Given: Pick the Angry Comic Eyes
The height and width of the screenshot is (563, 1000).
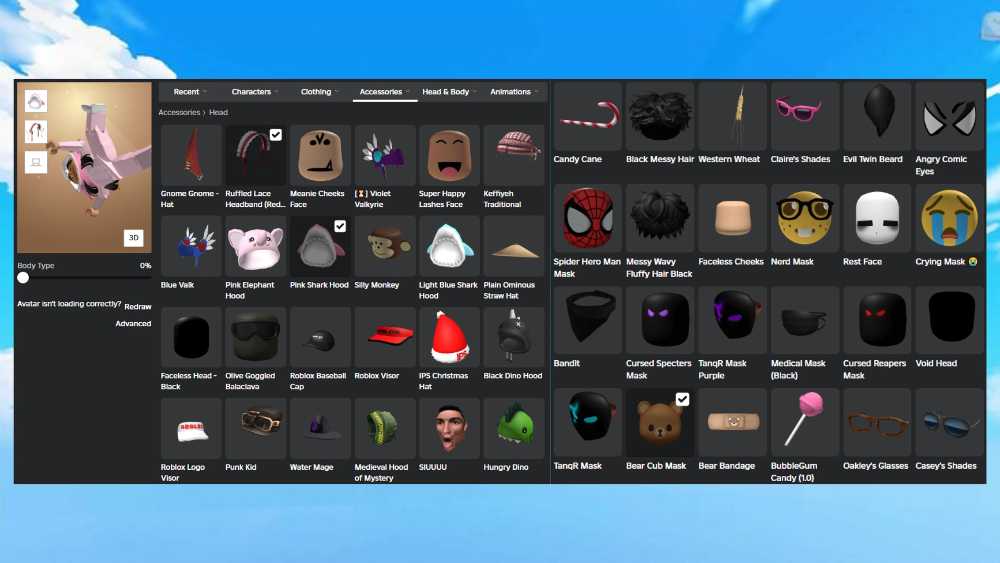Looking at the screenshot, I should 949,116.
